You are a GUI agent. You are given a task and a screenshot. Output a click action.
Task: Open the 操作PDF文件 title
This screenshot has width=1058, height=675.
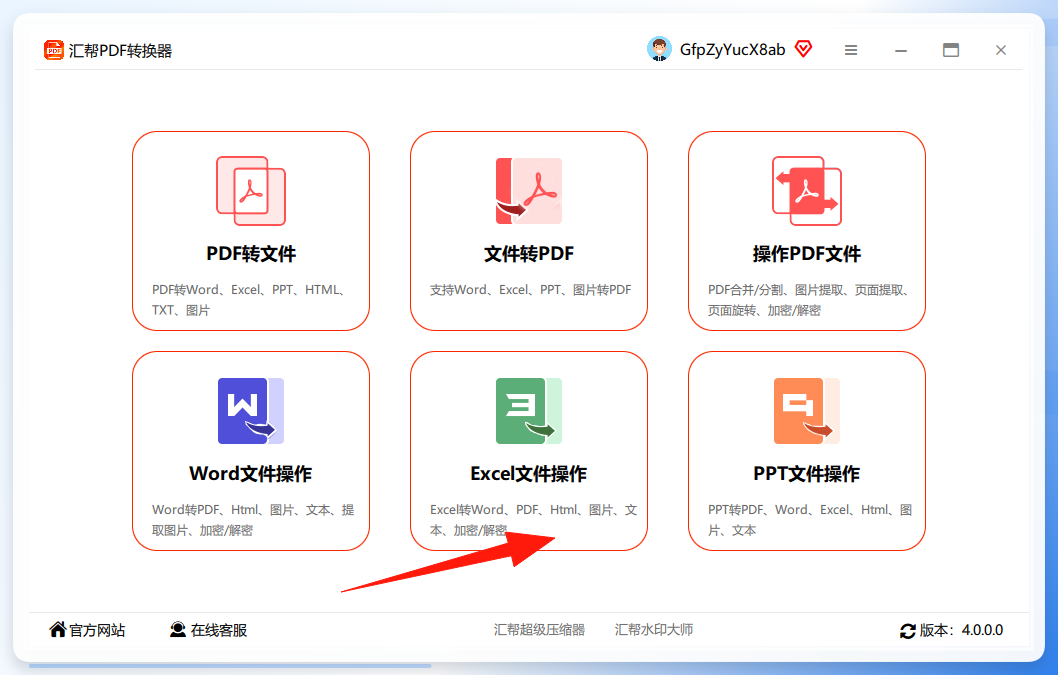click(807, 254)
